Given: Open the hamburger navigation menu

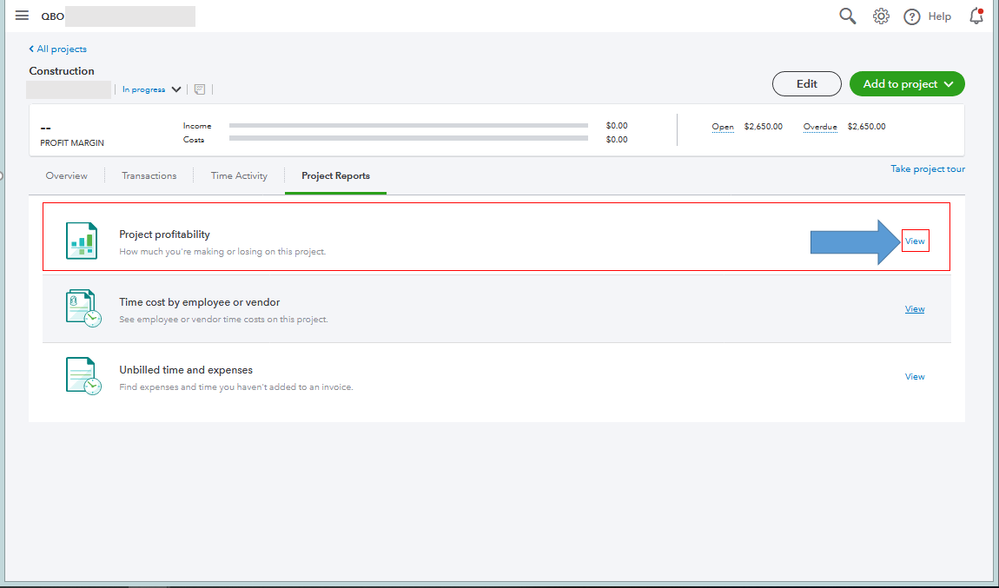Looking at the screenshot, I should click(21, 15).
